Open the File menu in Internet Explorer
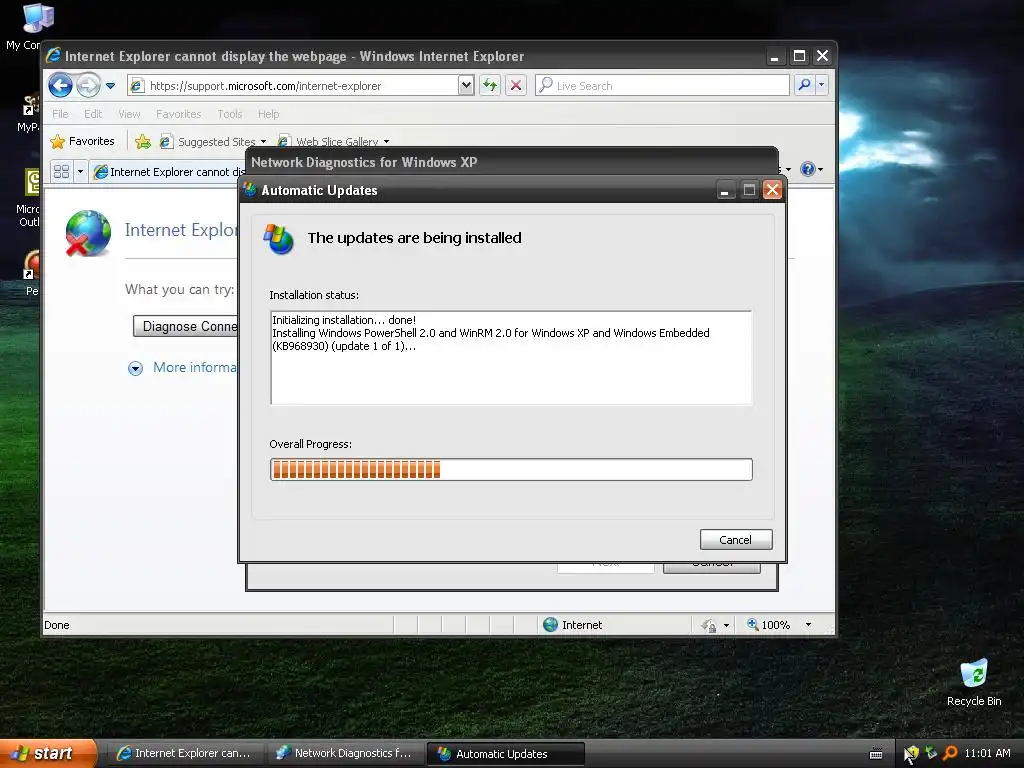 60,114
